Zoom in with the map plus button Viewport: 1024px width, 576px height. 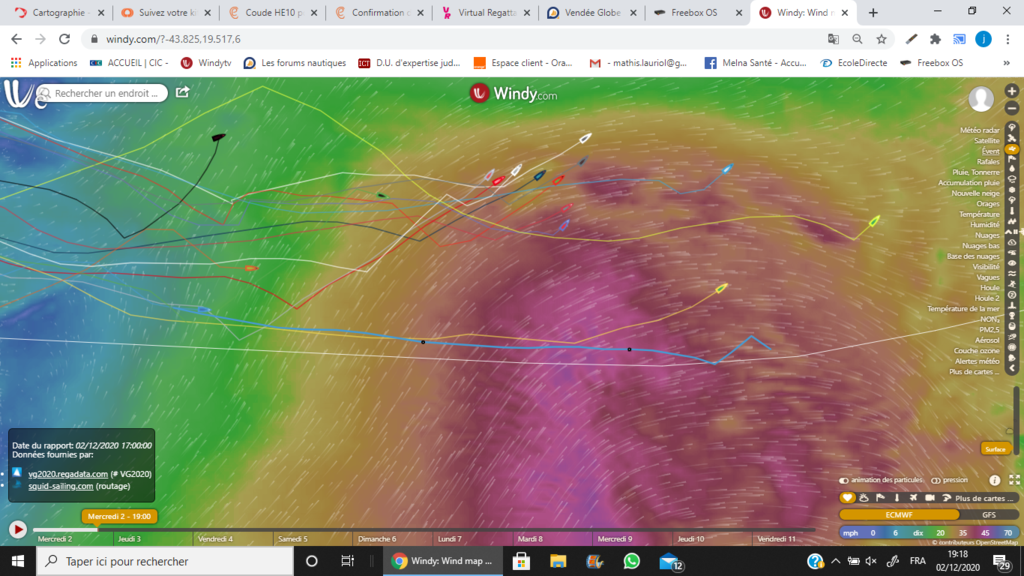point(1012,91)
